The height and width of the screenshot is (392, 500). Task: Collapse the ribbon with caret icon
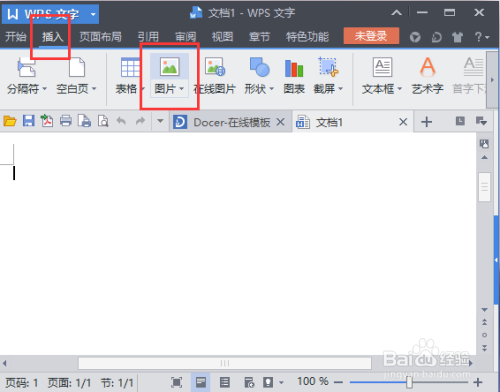tap(396, 13)
